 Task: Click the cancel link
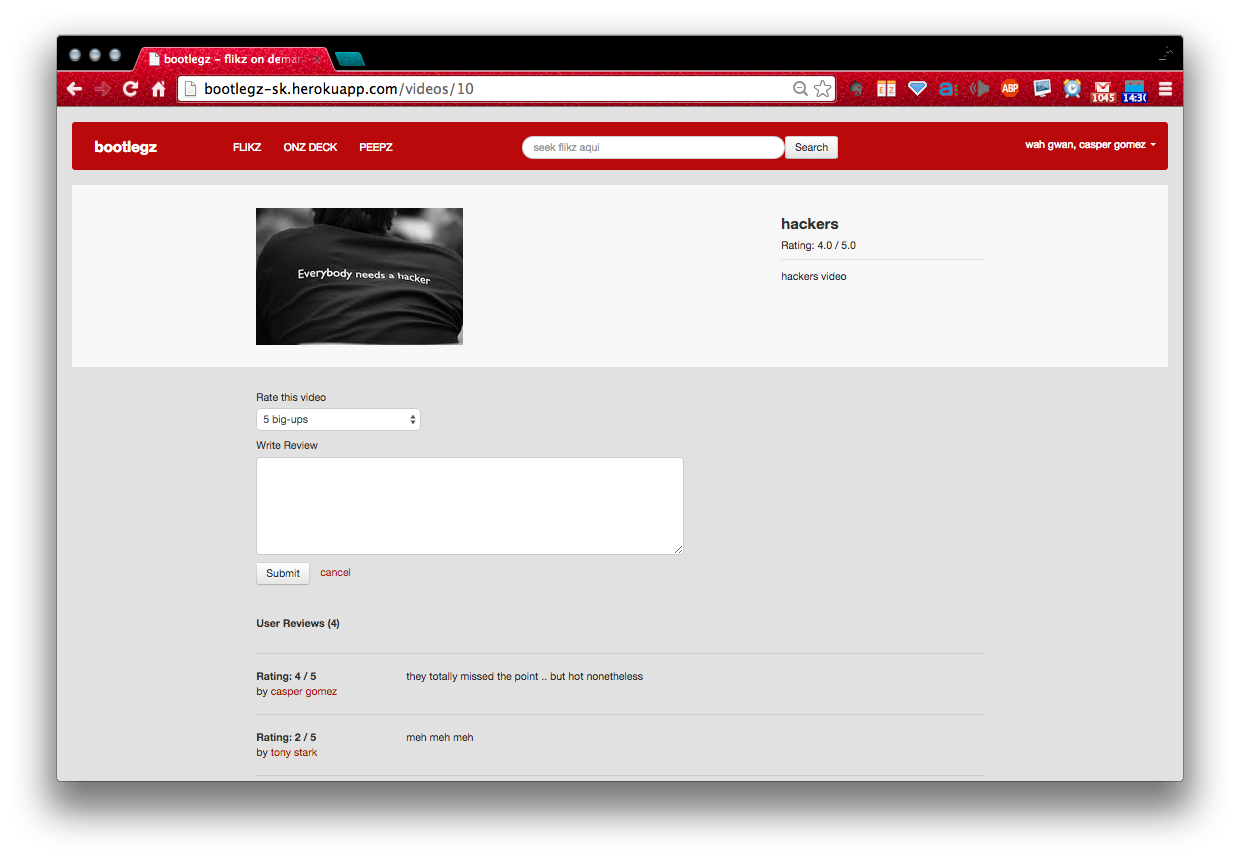(x=335, y=573)
